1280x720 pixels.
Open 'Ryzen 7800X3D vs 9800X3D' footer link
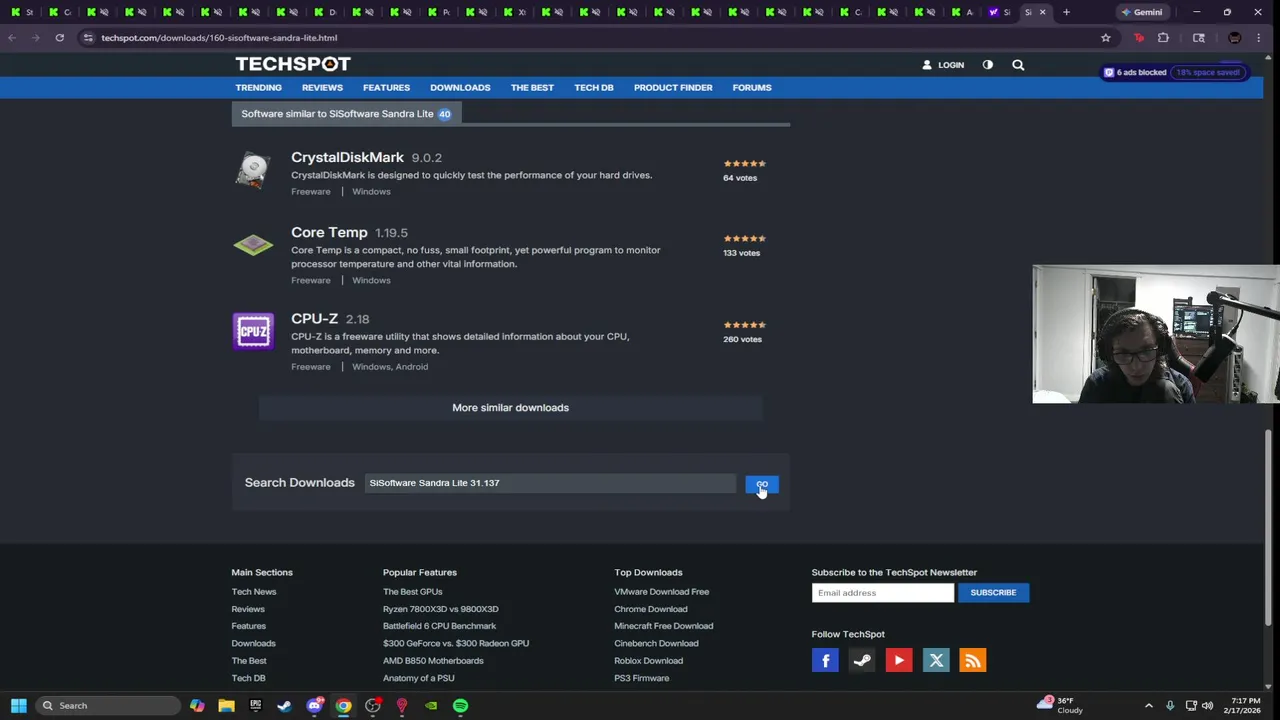(440, 609)
